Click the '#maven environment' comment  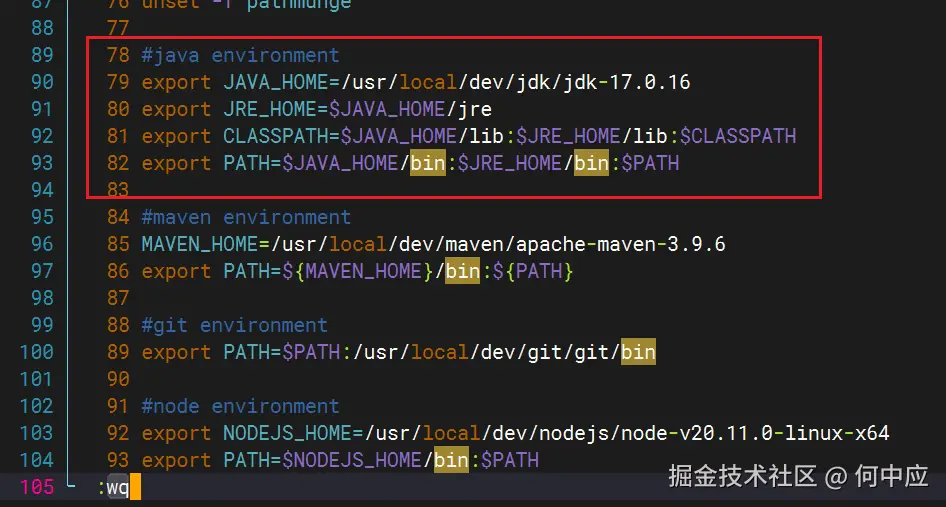click(246, 217)
